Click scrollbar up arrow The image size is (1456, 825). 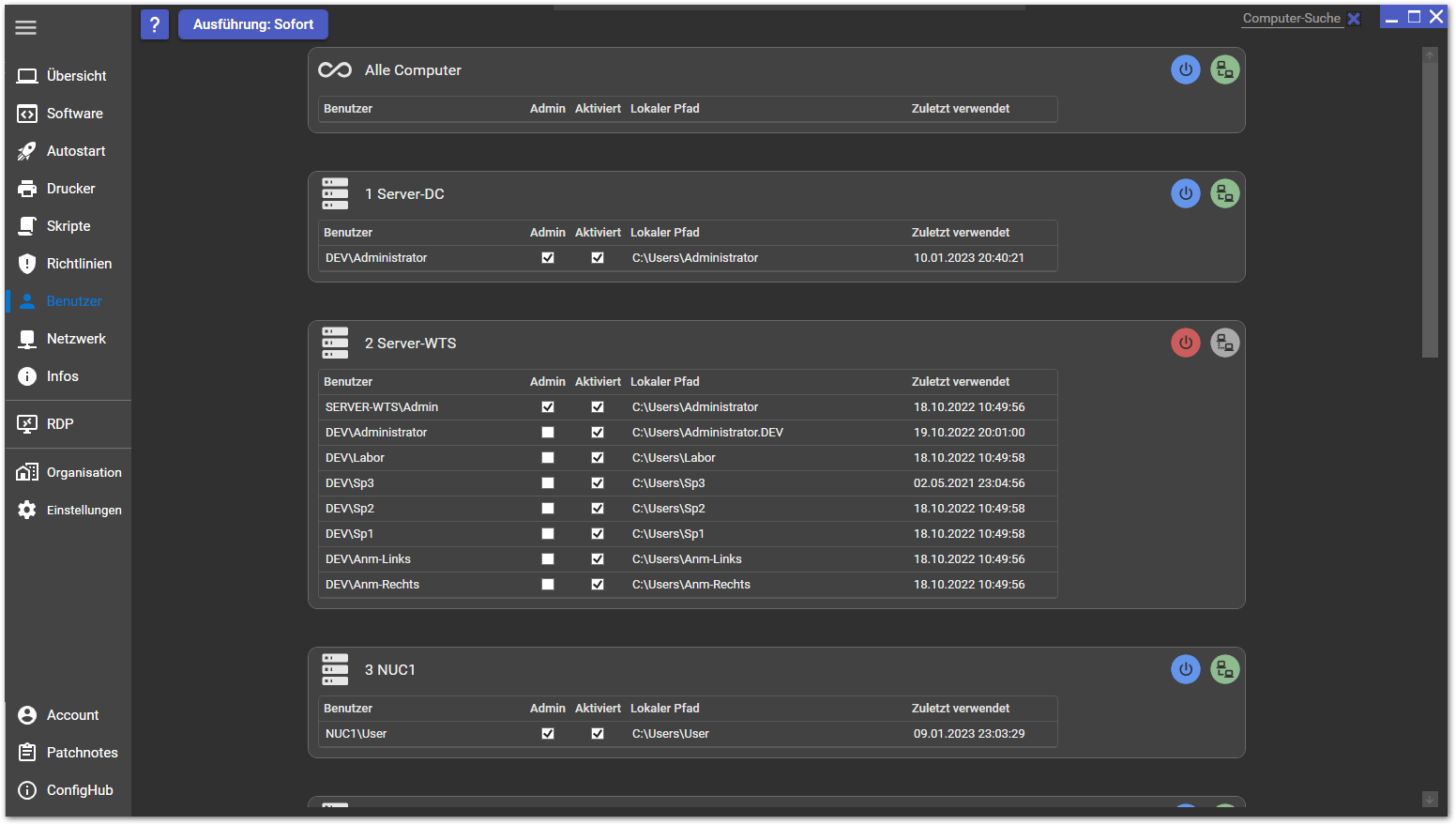click(1430, 55)
